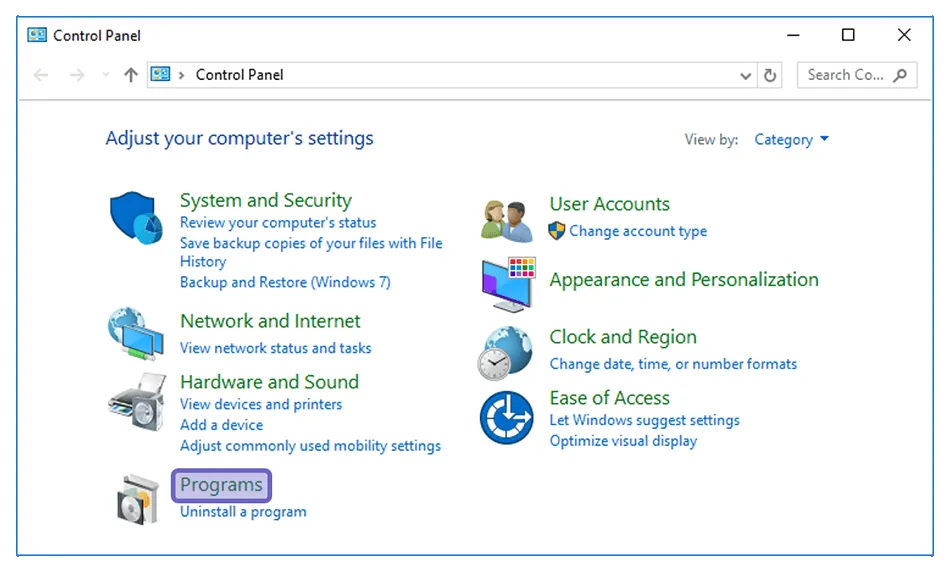Expand the address bar history dropdown
The height and width of the screenshot is (572, 950).
point(746,76)
